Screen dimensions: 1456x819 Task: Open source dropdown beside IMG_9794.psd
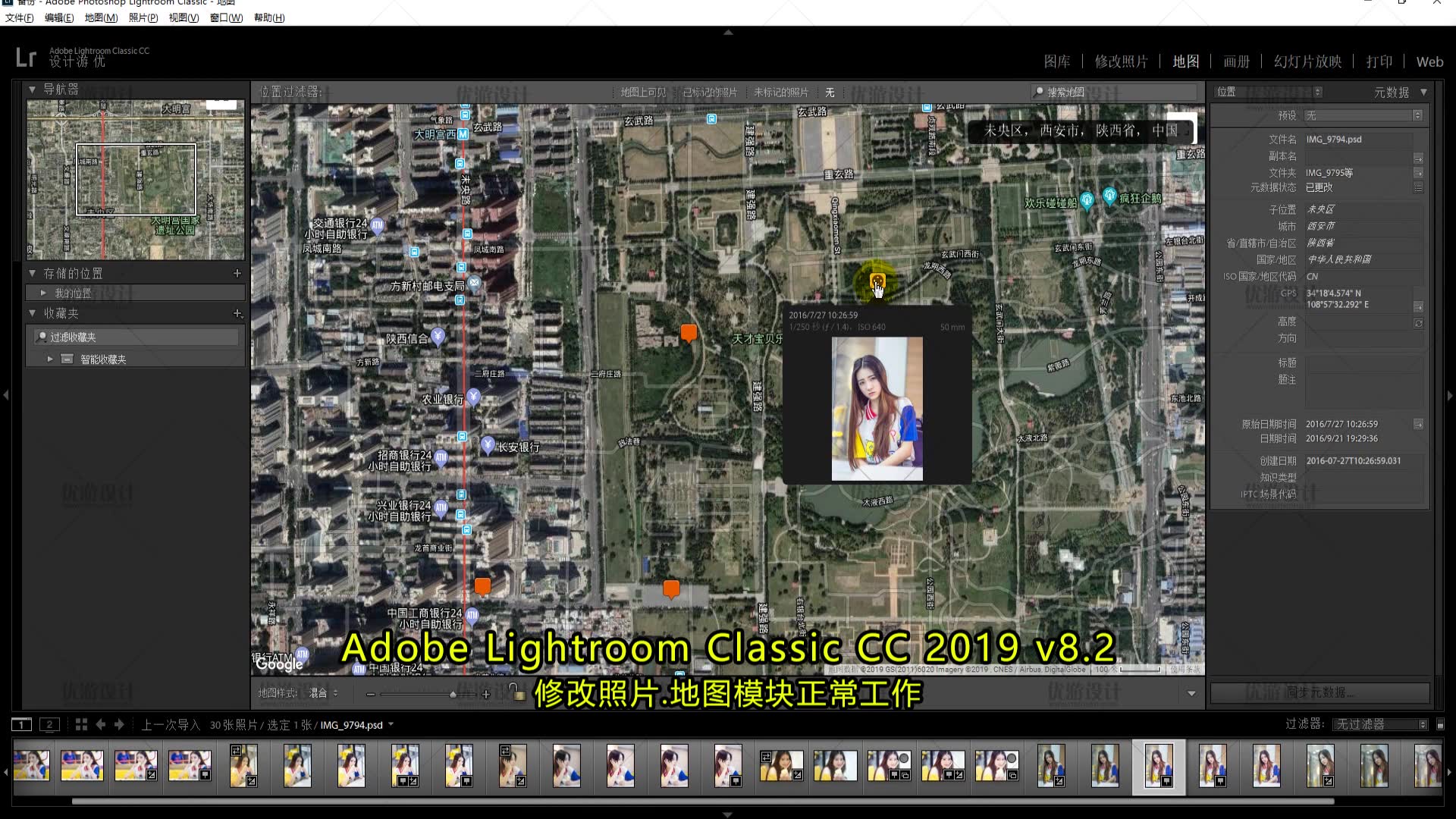(391, 724)
